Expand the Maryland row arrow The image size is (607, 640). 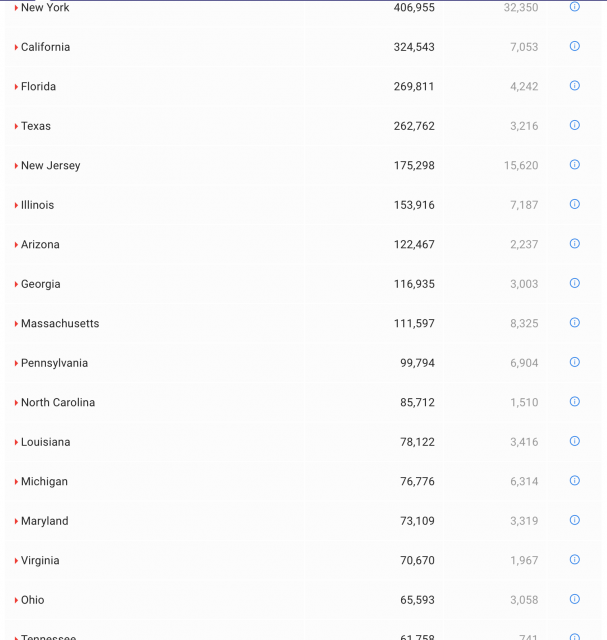click(x=17, y=521)
